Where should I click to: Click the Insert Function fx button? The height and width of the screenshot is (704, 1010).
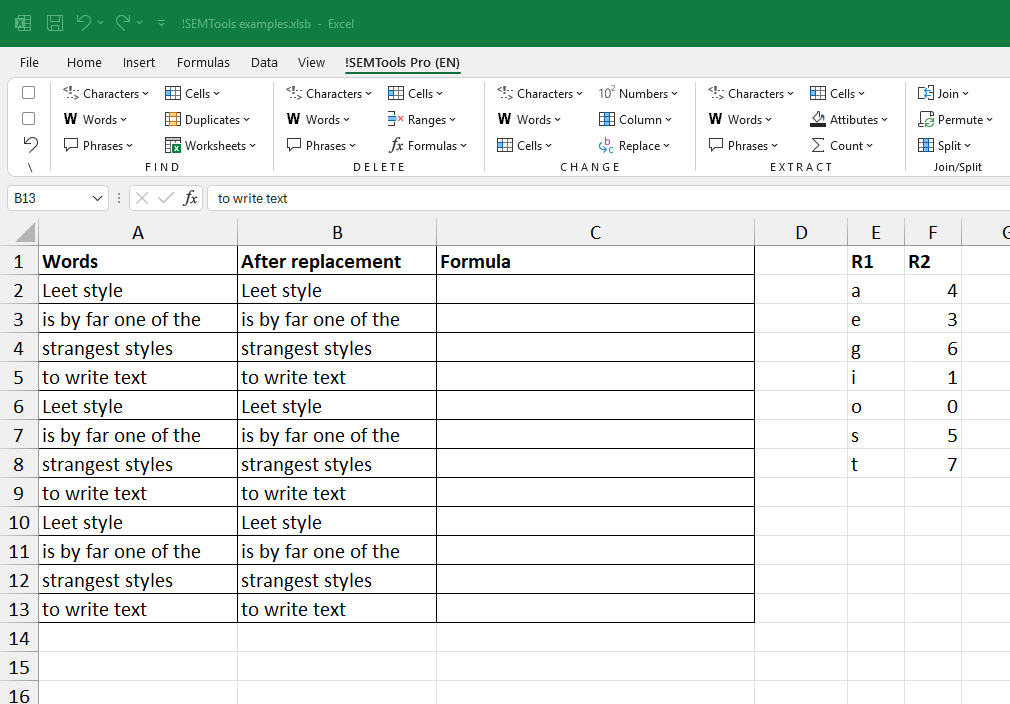tap(191, 198)
